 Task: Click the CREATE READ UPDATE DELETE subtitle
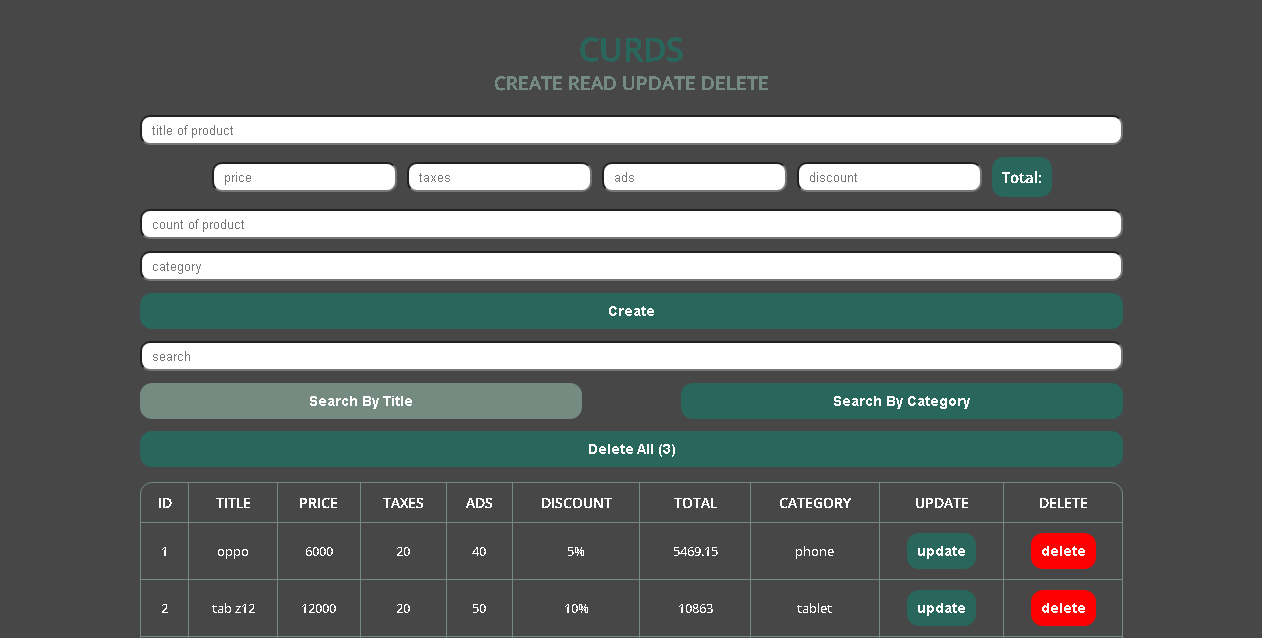coord(631,83)
